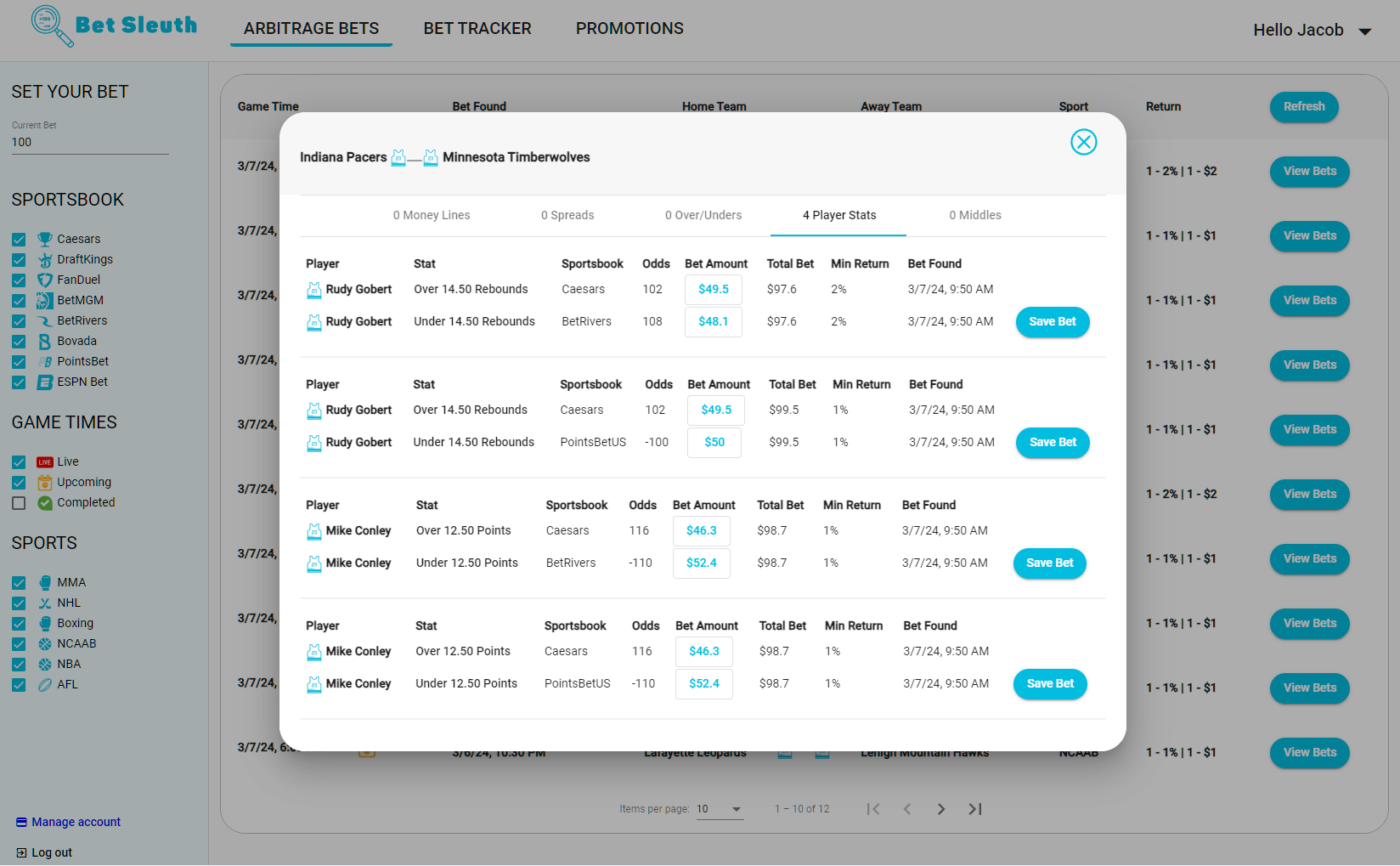Click the Indiana Pacers jersey icon

pos(398,157)
